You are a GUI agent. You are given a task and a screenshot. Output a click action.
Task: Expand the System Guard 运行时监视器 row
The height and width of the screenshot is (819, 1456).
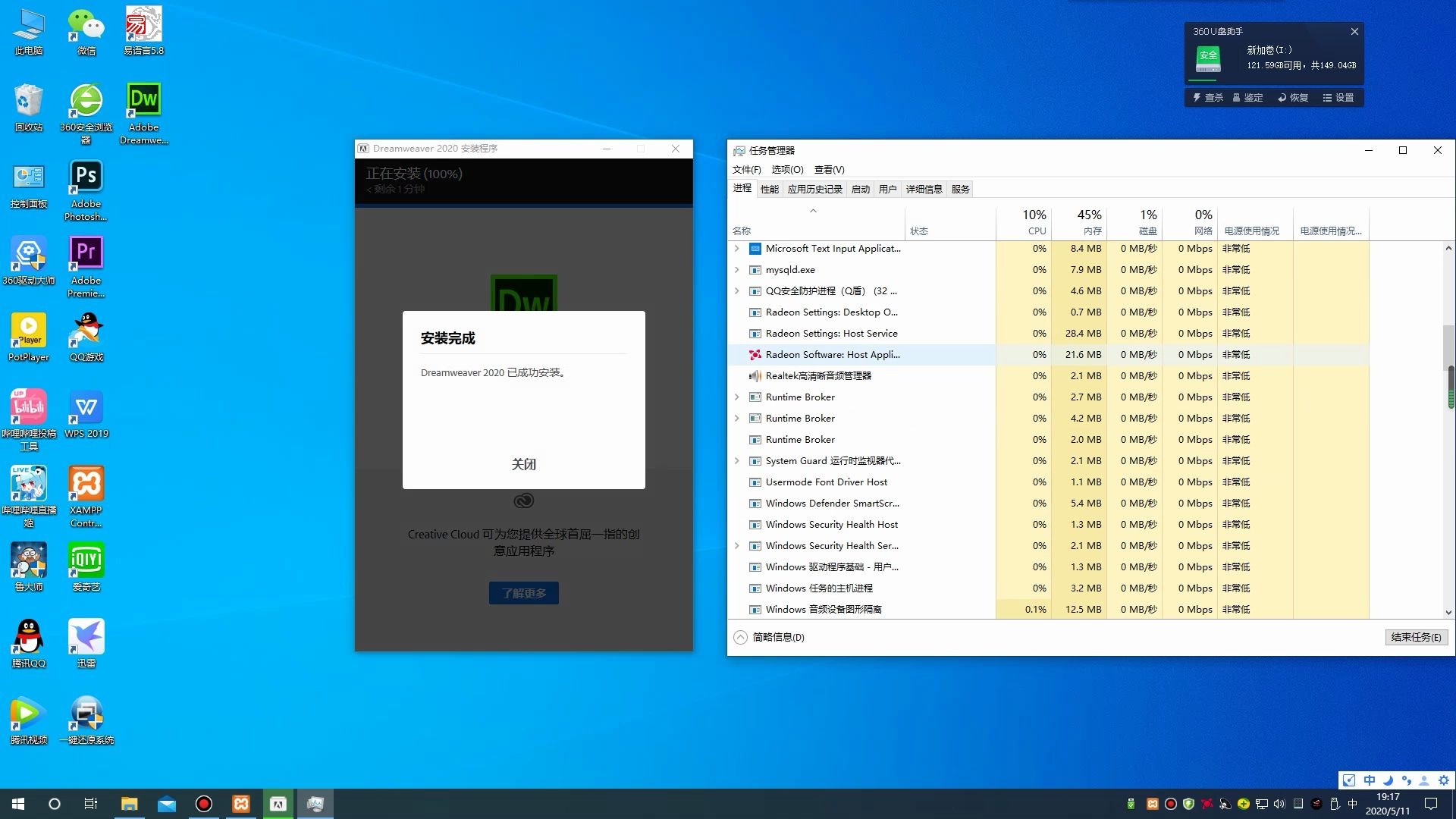click(x=736, y=460)
